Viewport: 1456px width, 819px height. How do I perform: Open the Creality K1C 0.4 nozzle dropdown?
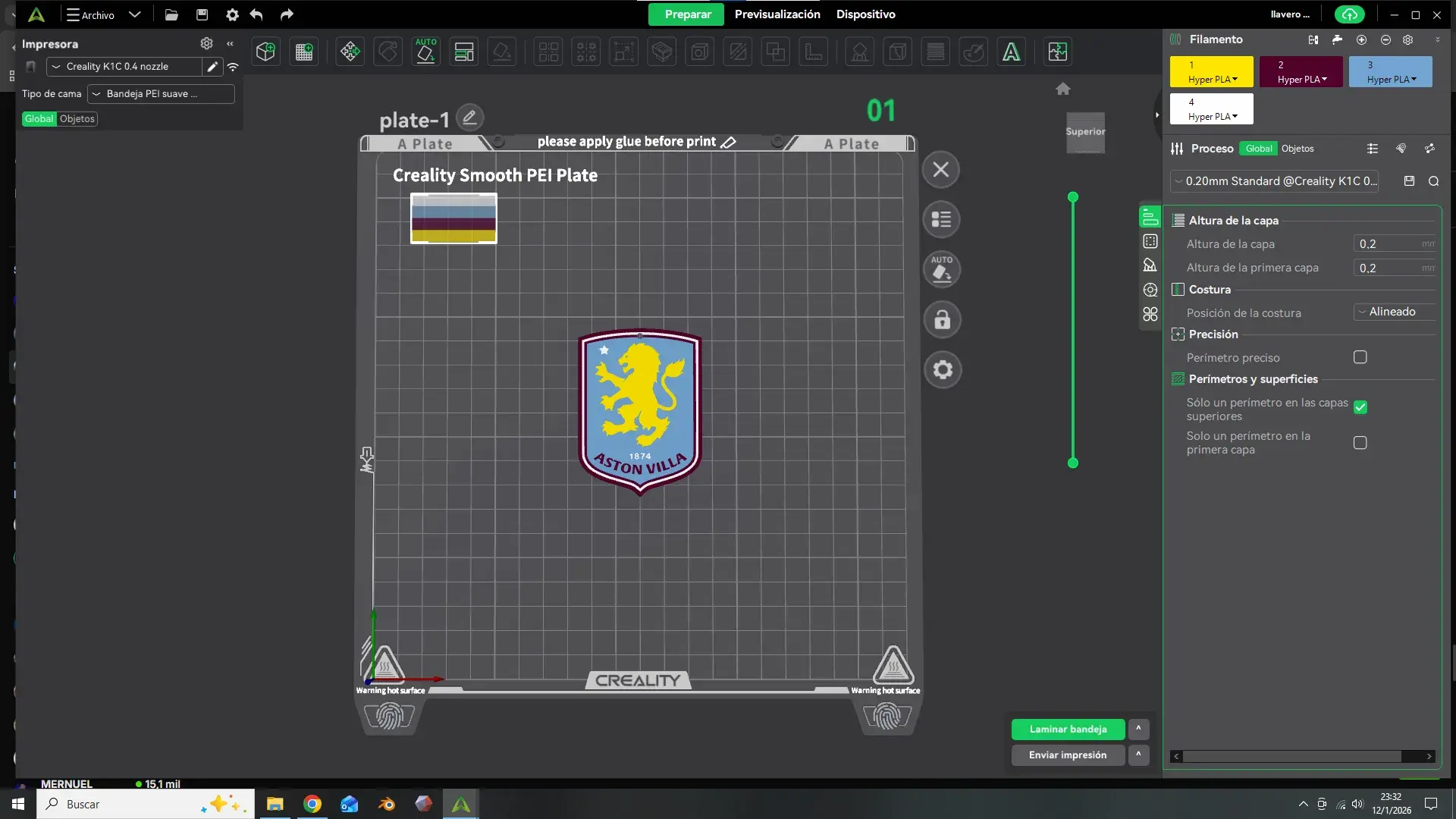(125, 67)
